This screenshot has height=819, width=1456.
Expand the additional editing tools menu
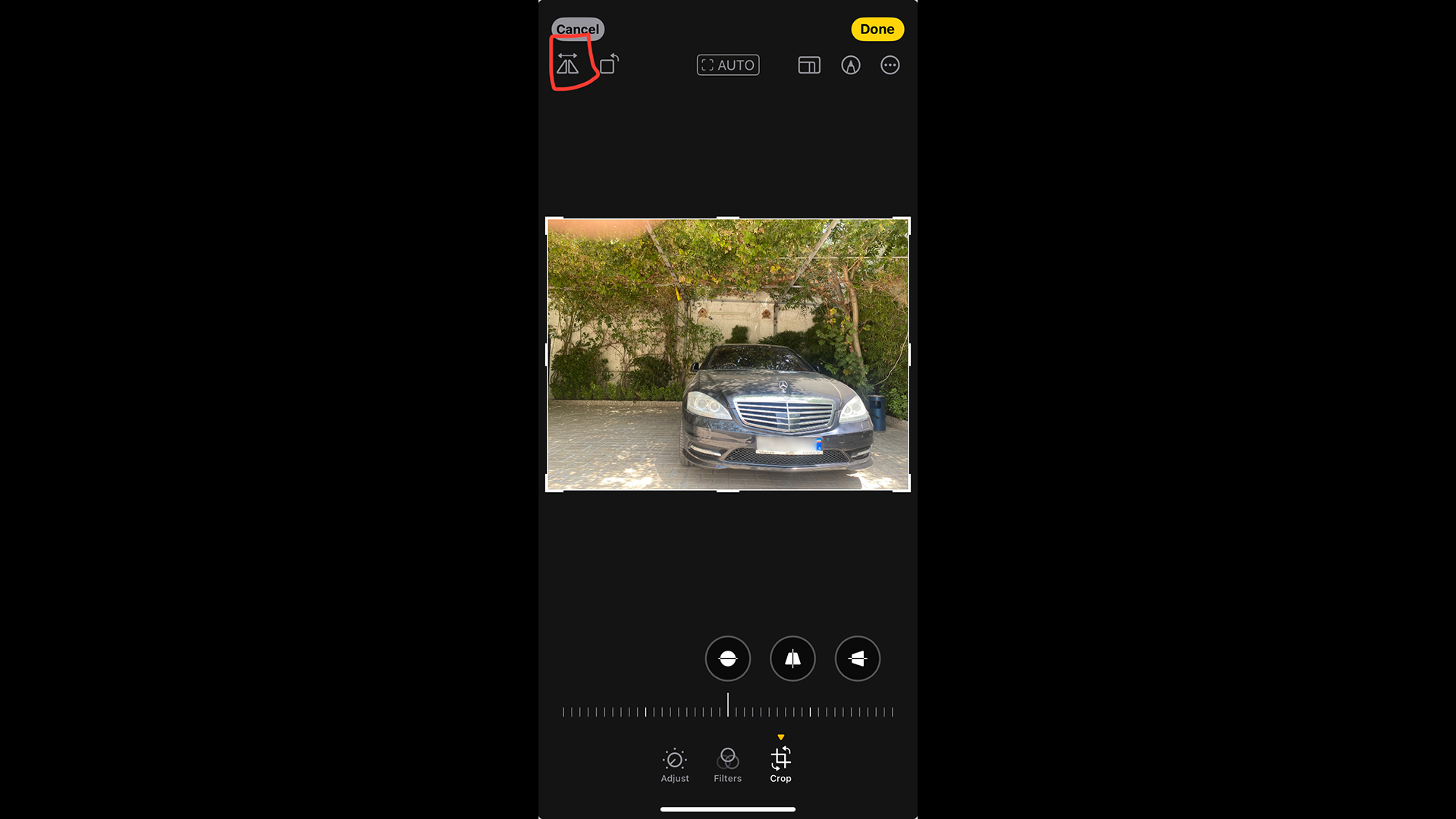point(890,65)
